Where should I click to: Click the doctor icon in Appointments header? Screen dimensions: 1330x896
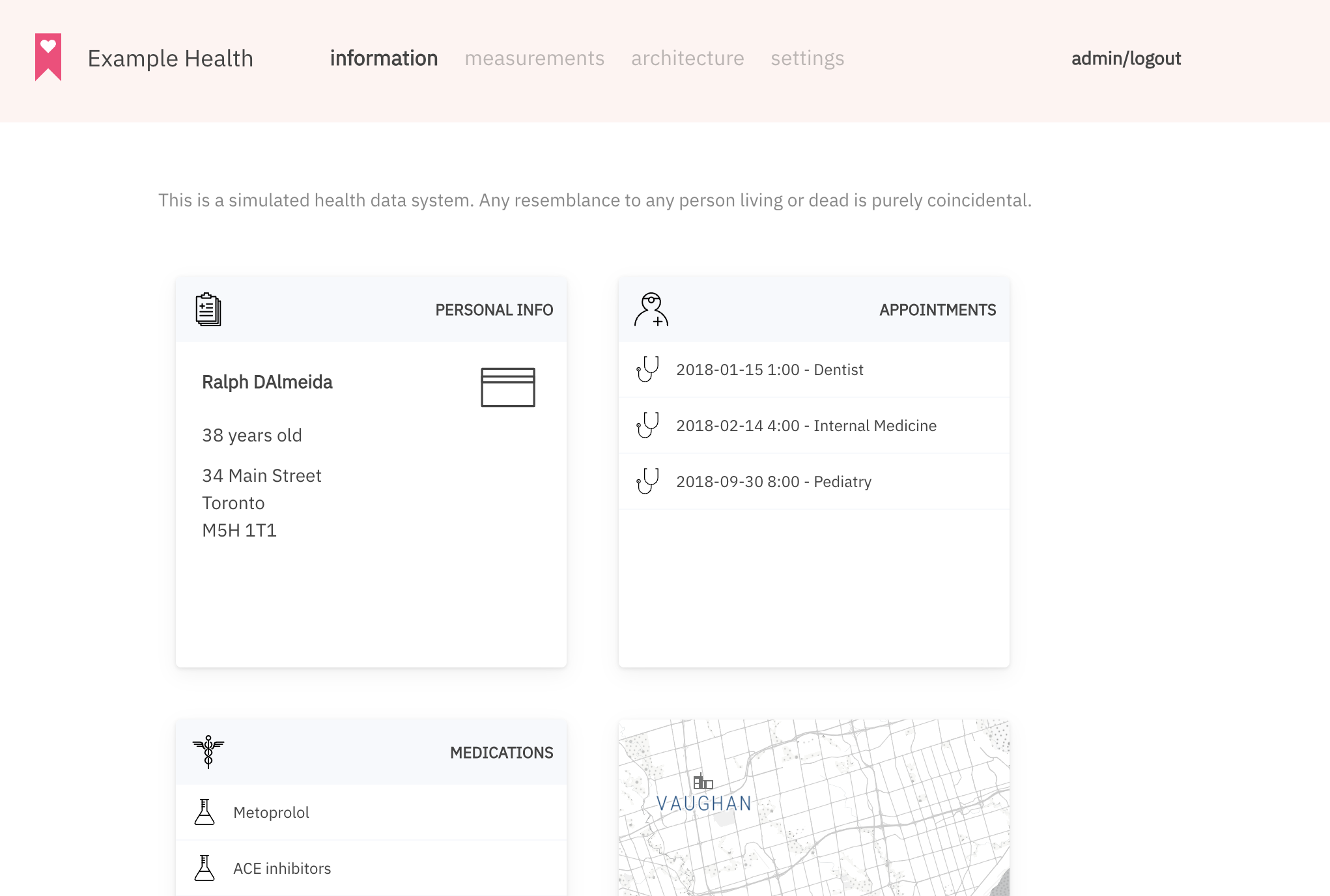[x=651, y=309]
